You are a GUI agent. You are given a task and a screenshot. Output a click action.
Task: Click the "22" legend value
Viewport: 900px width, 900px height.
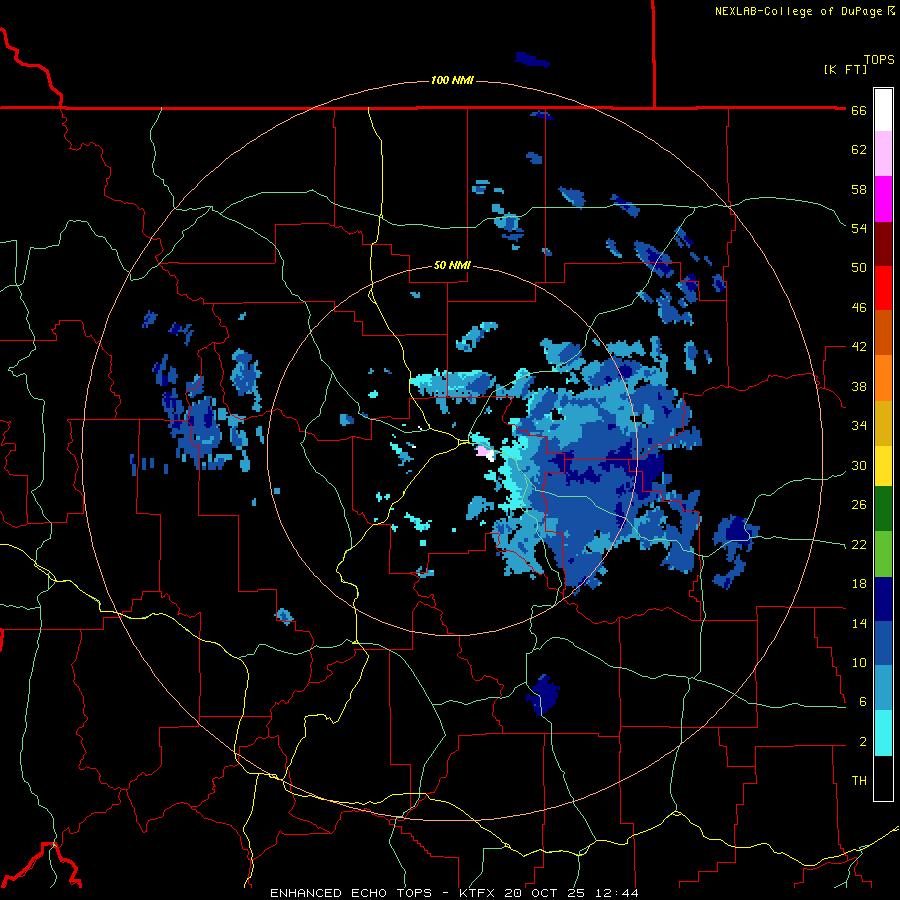[859, 544]
